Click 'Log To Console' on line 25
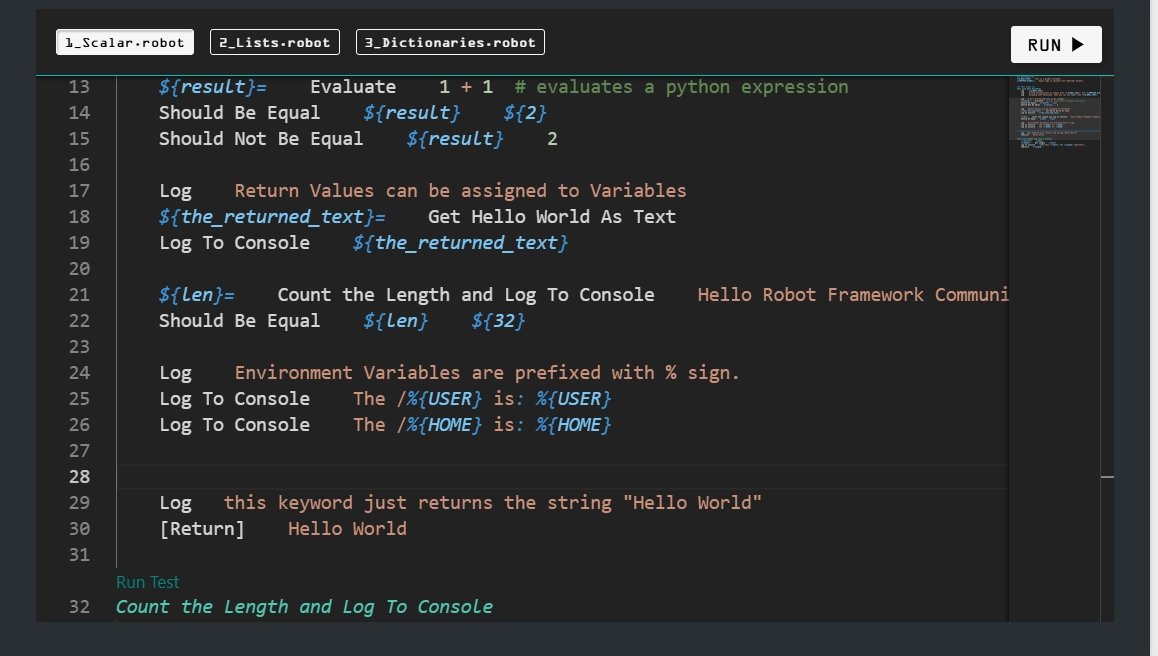 click(234, 399)
